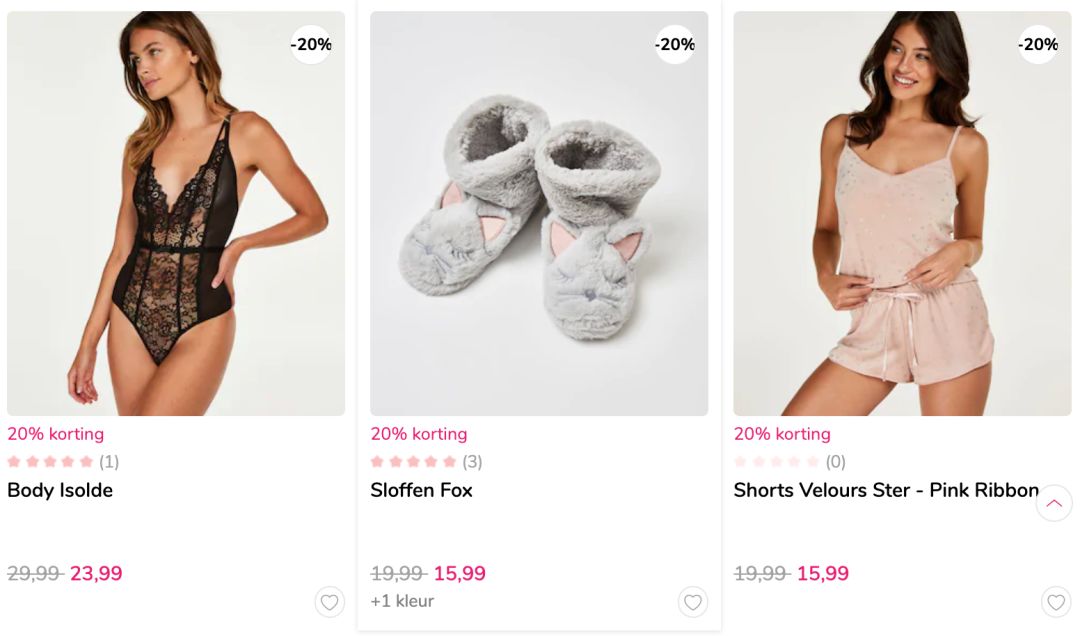The height and width of the screenshot is (636, 1080).
Task: Click Body Isolde star rating
Action: click(x=51, y=462)
